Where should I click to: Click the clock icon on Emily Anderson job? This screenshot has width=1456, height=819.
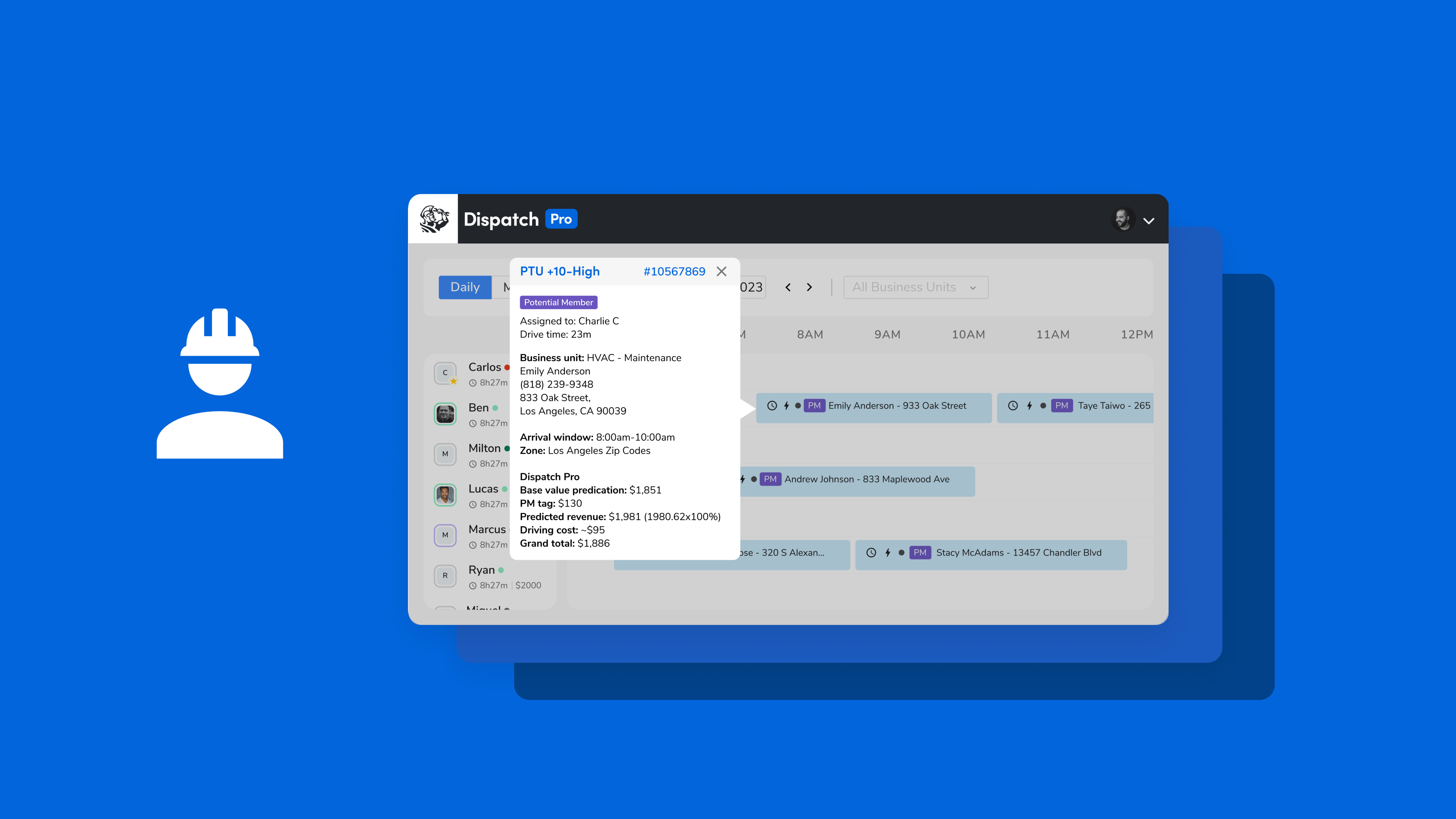(772, 405)
